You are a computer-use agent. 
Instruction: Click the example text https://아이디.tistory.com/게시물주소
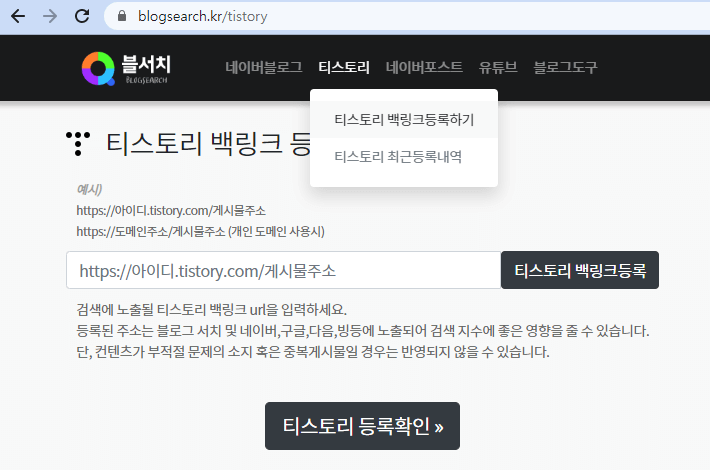point(171,211)
